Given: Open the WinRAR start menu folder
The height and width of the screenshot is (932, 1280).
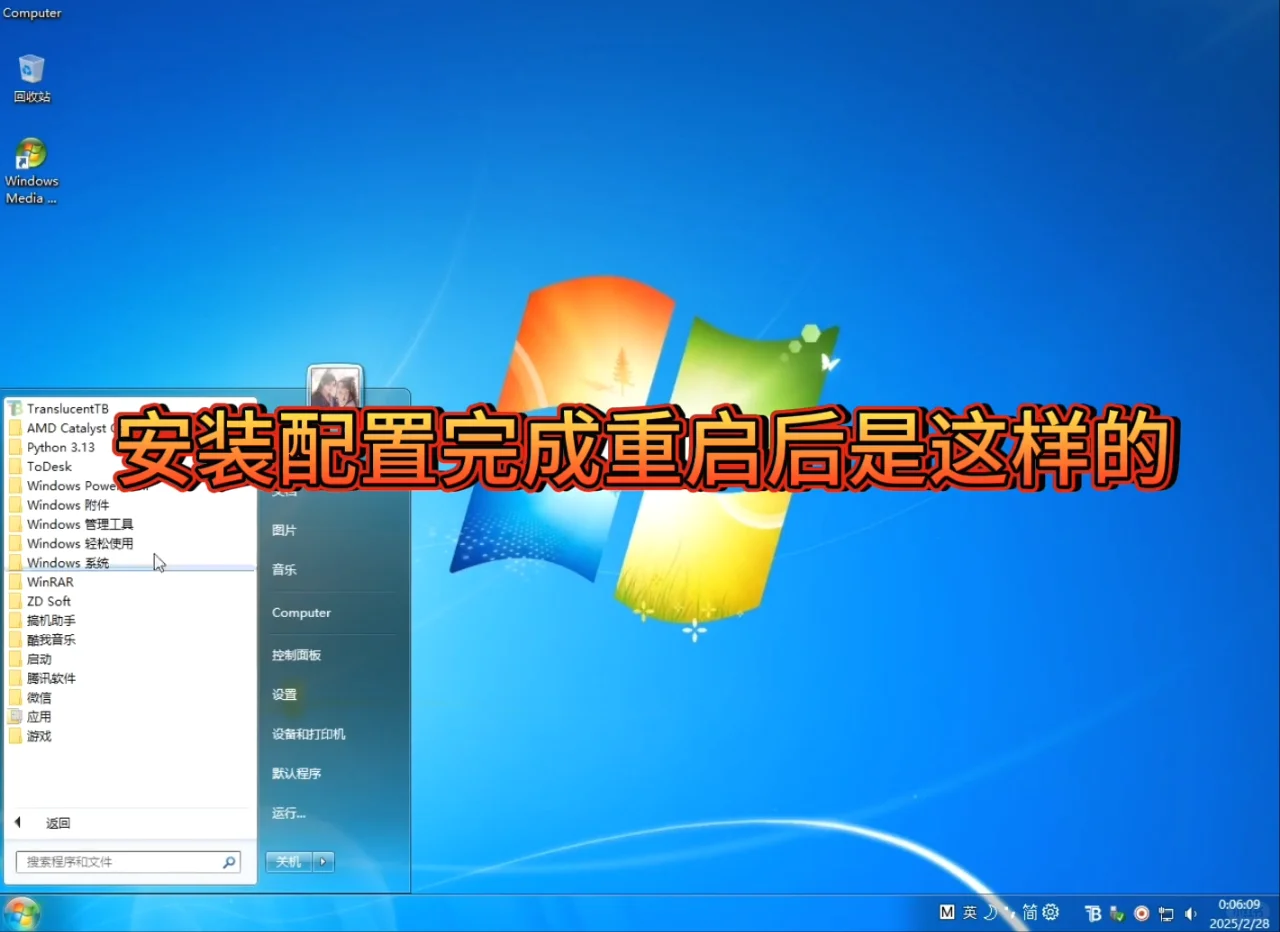Looking at the screenshot, I should coord(50,581).
